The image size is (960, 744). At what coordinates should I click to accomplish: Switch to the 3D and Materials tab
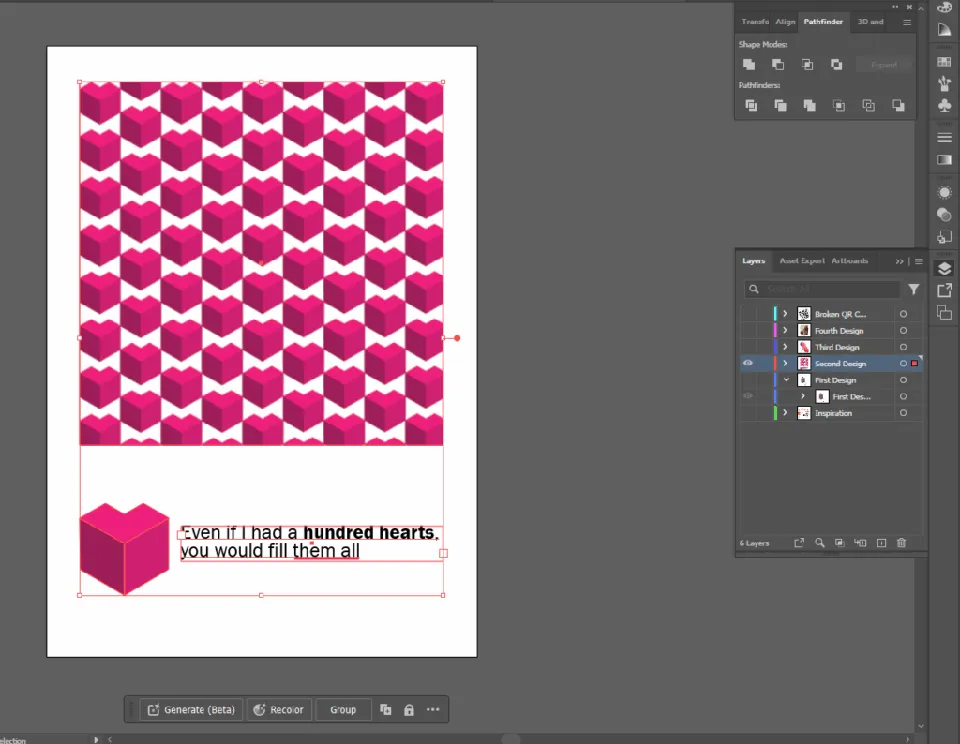(x=870, y=21)
